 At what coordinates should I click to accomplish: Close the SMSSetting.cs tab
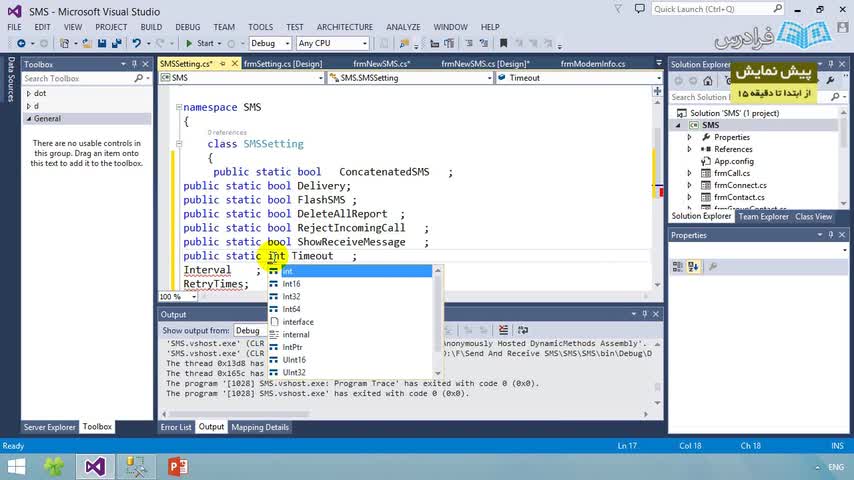tap(235, 64)
